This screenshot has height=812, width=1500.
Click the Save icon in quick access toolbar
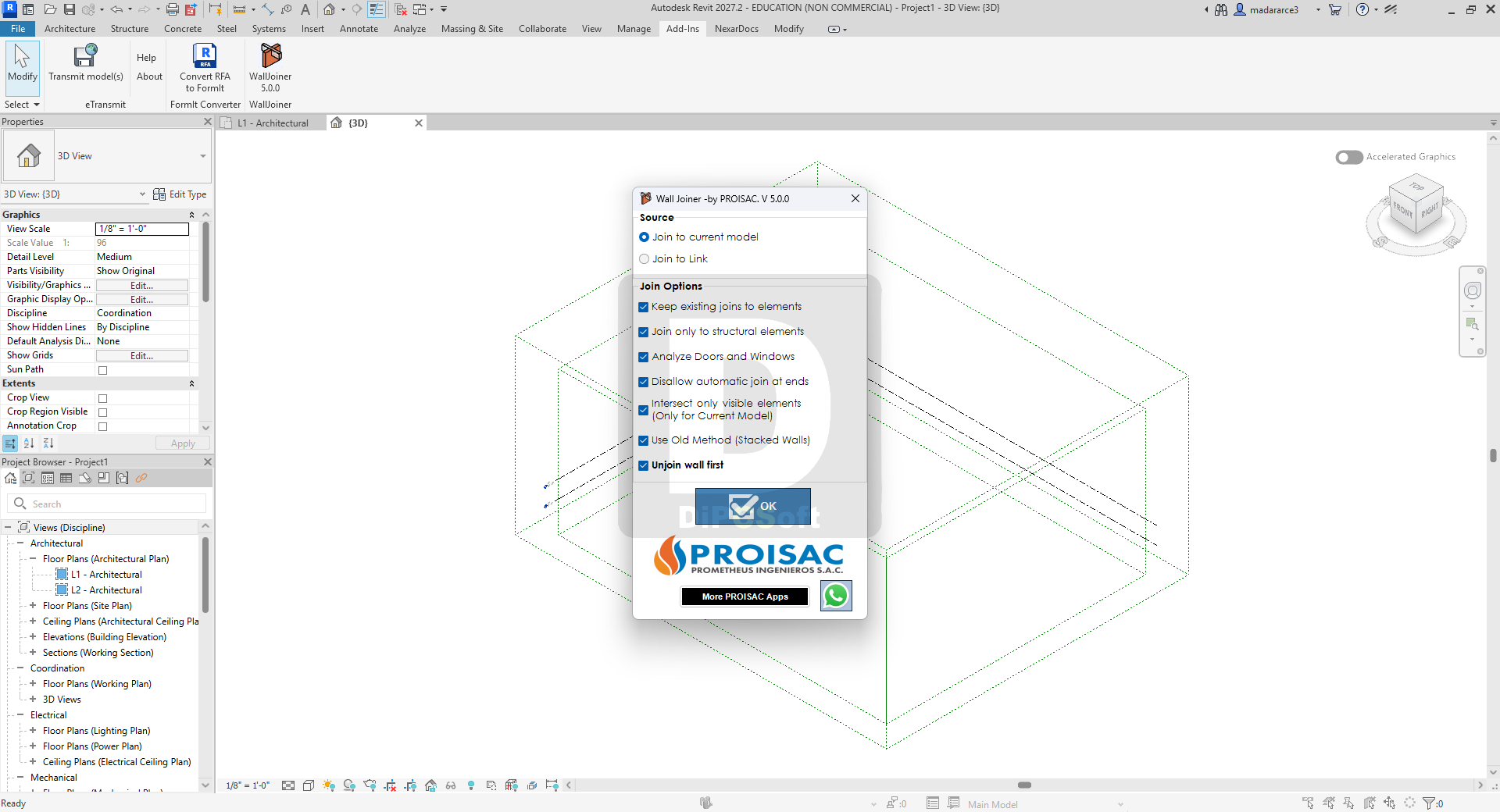(x=70, y=9)
